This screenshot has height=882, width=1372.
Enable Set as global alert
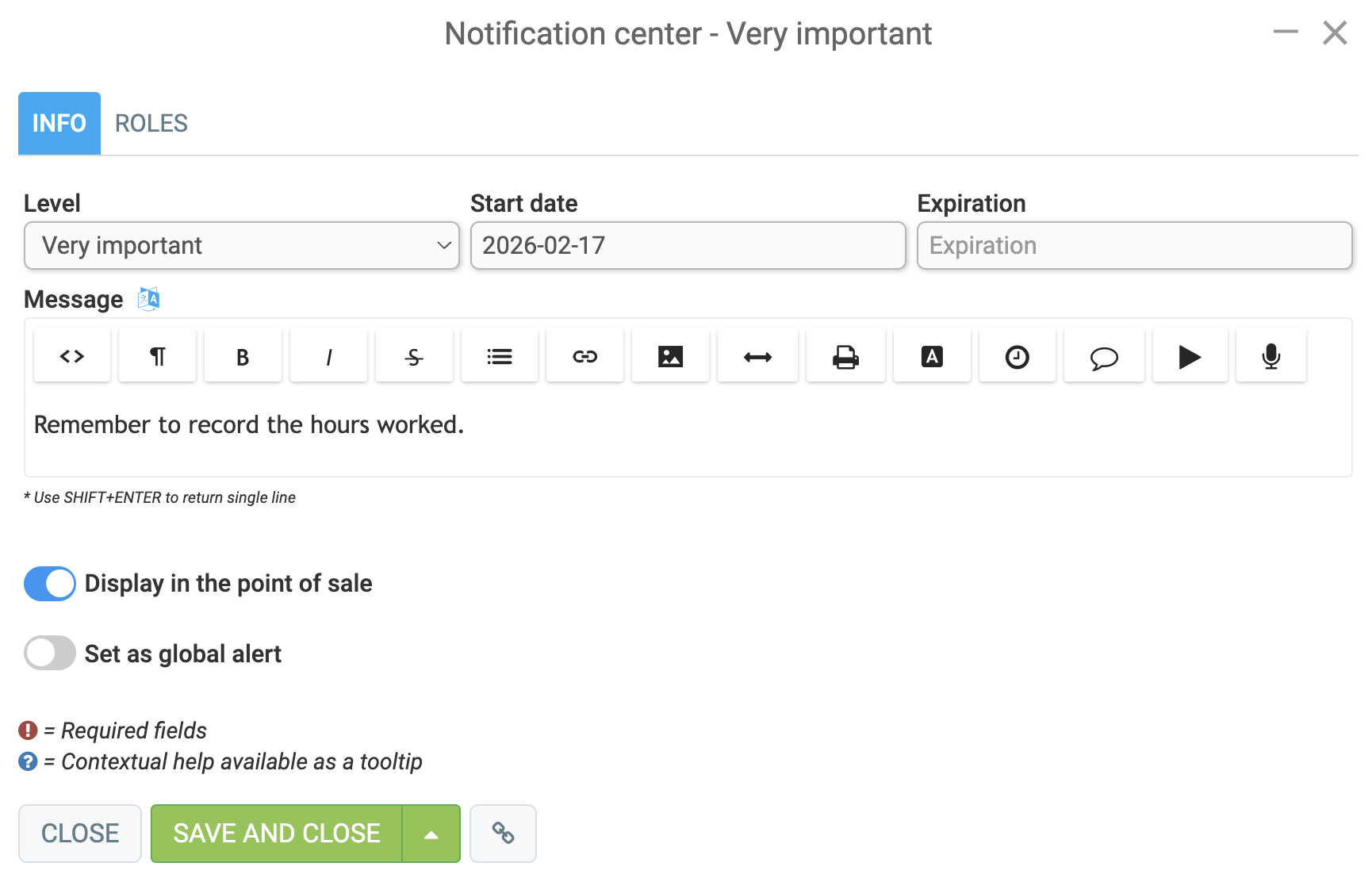[x=50, y=654]
